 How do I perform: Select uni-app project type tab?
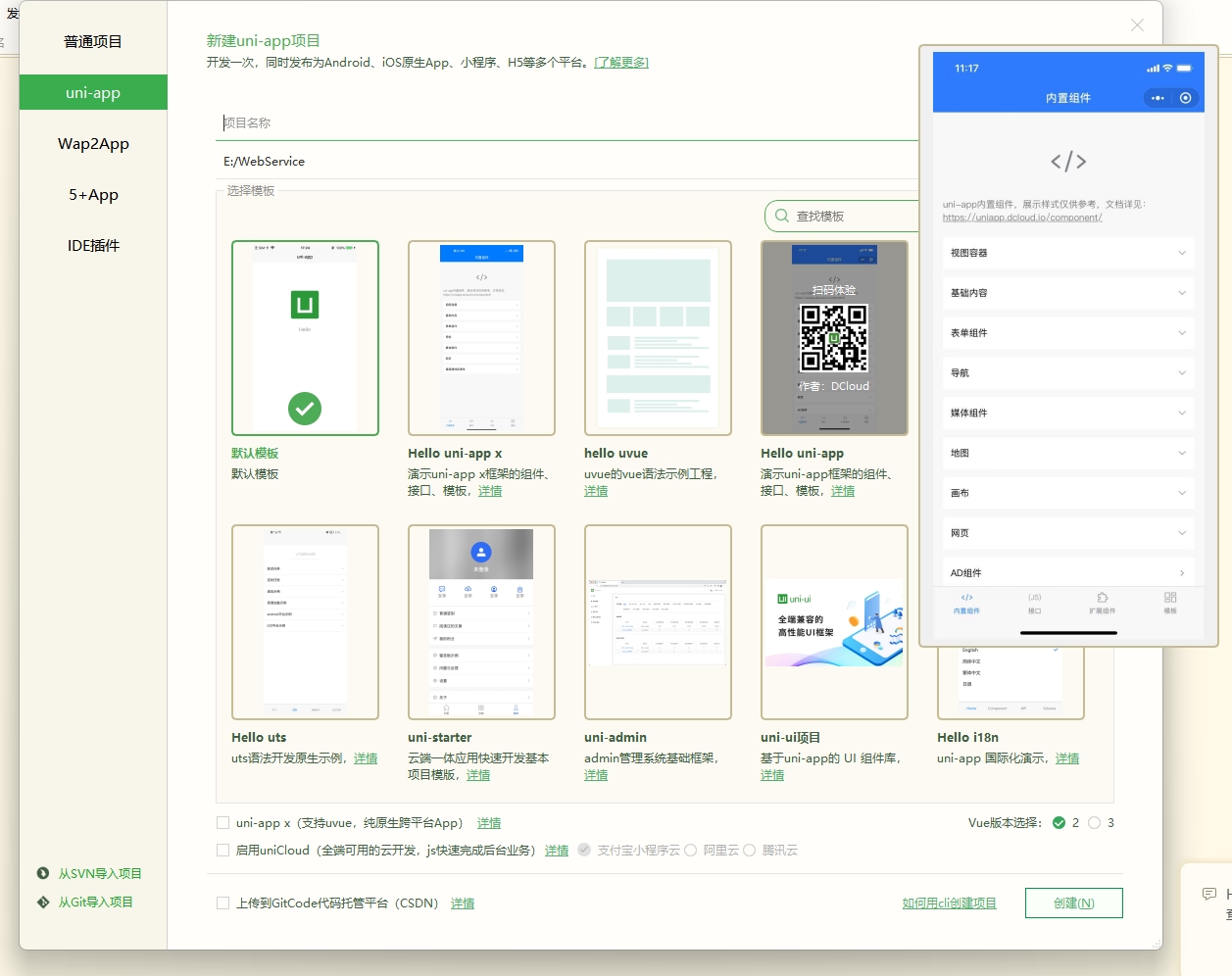93,93
